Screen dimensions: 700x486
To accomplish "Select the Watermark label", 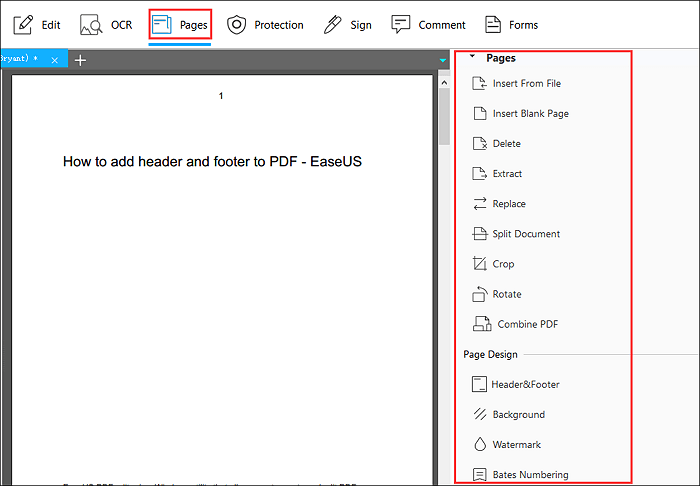I will coord(517,444).
